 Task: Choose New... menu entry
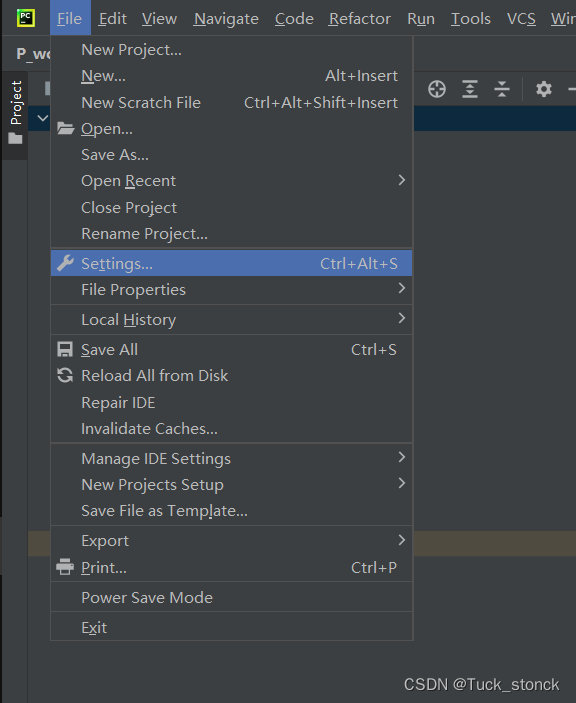(x=231, y=76)
